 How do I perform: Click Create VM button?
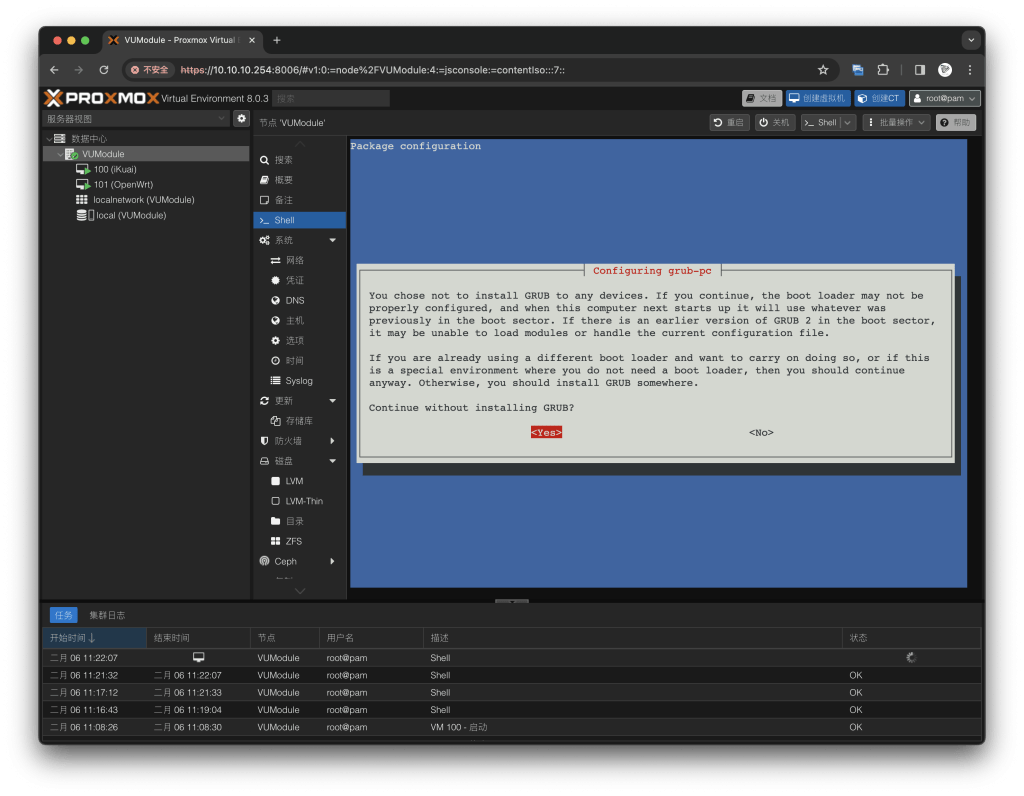[x=817, y=98]
